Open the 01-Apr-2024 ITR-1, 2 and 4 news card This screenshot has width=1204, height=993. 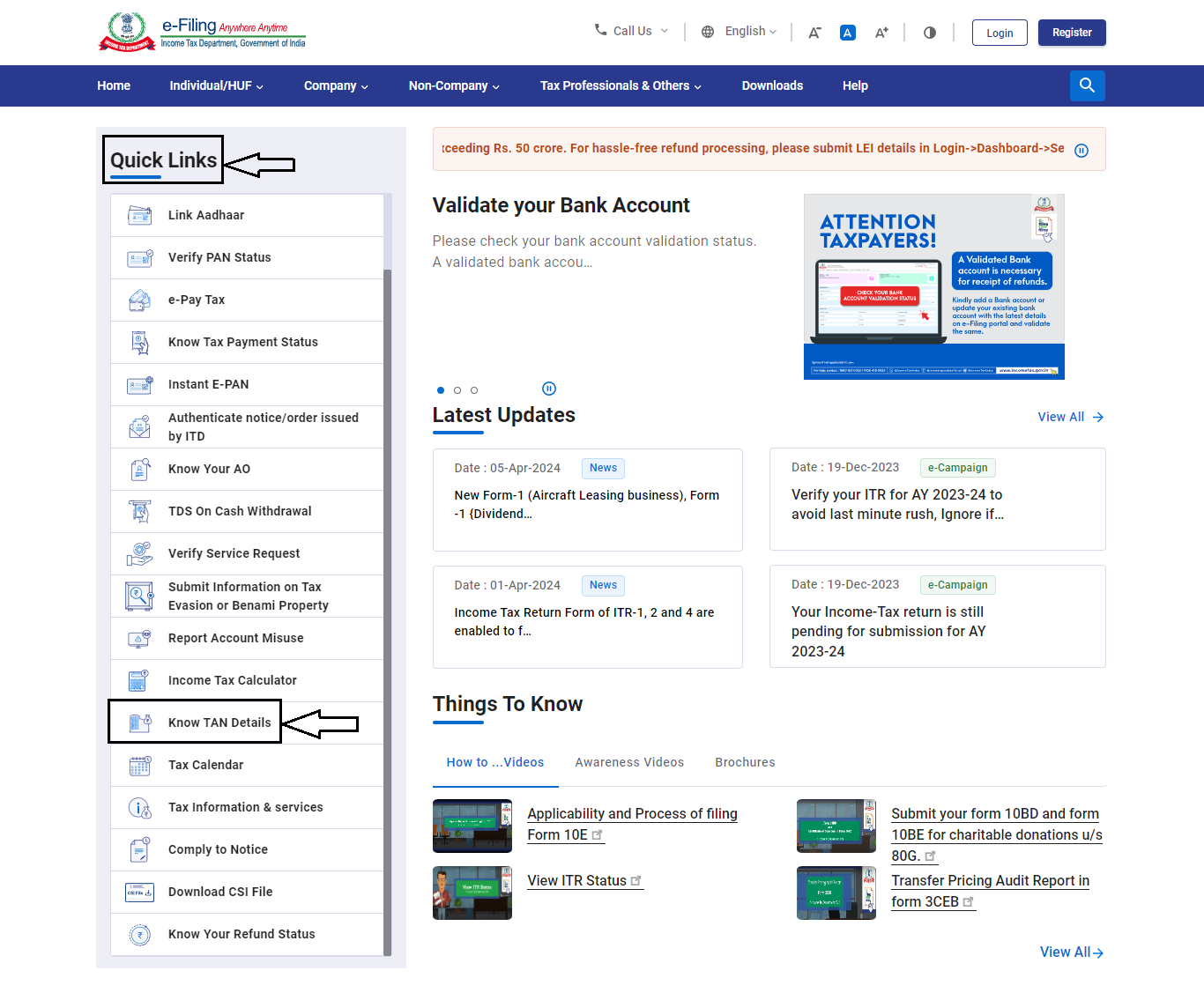pyautogui.click(x=588, y=617)
